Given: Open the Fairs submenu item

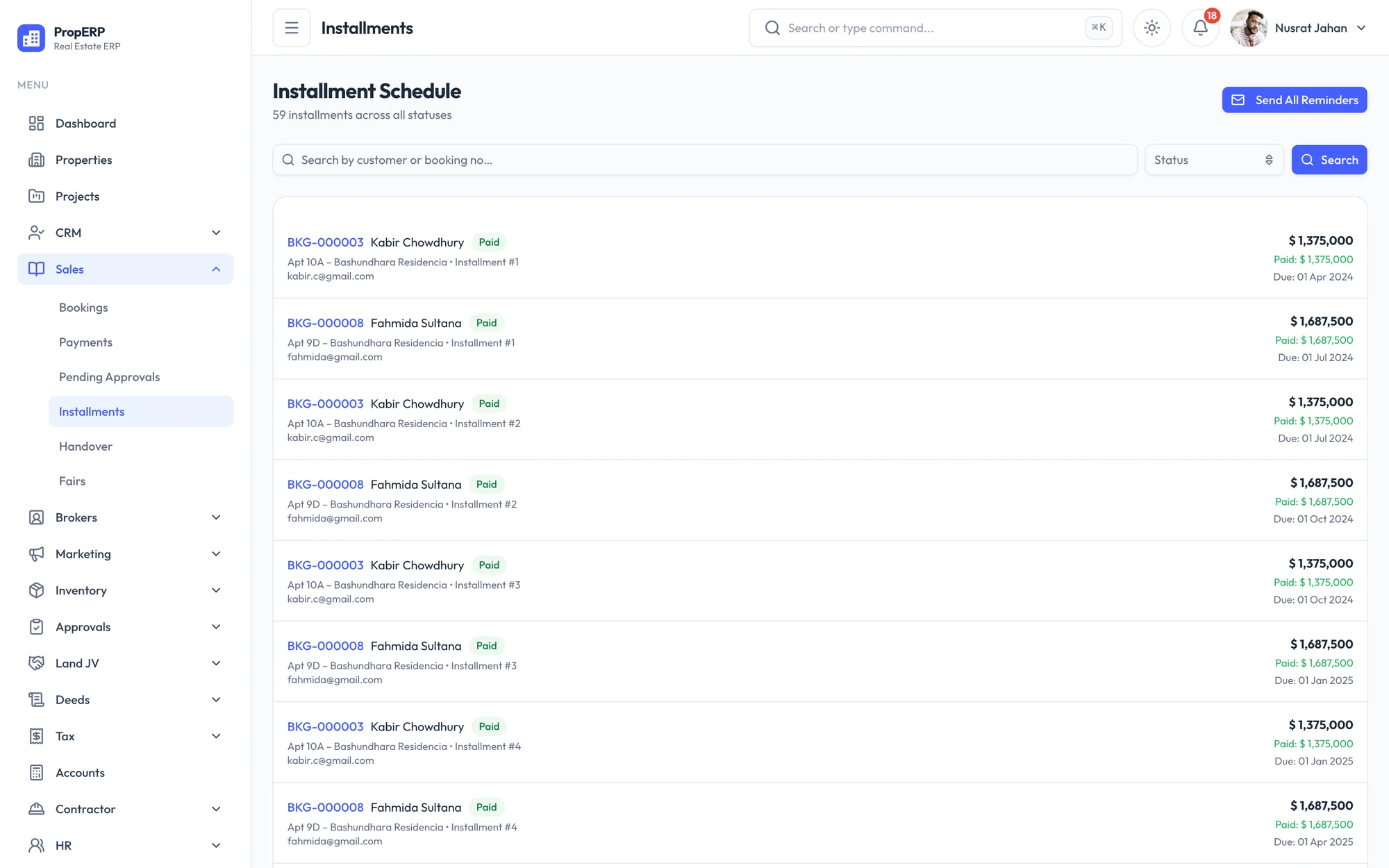Looking at the screenshot, I should [141, 481].
